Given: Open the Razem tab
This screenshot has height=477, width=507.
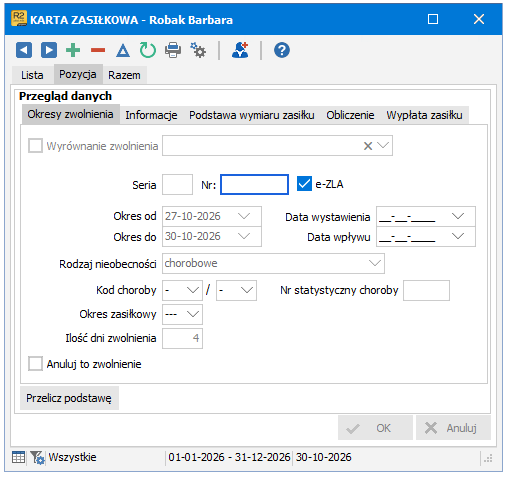Looking at the screenshot, I should click(x=124, y=75).
